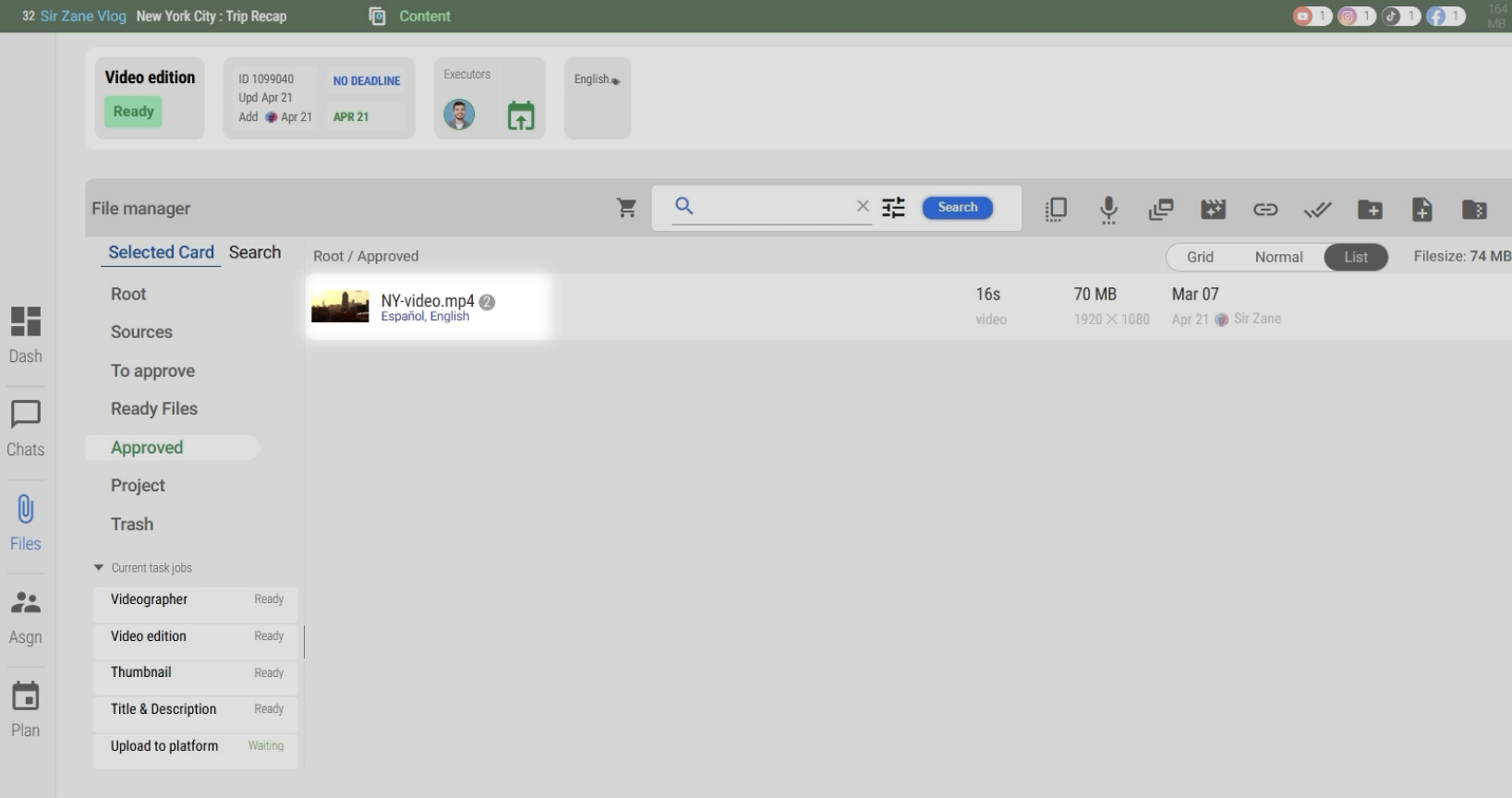
Task: Open the English language dropdown
Action: coord(597,79)
